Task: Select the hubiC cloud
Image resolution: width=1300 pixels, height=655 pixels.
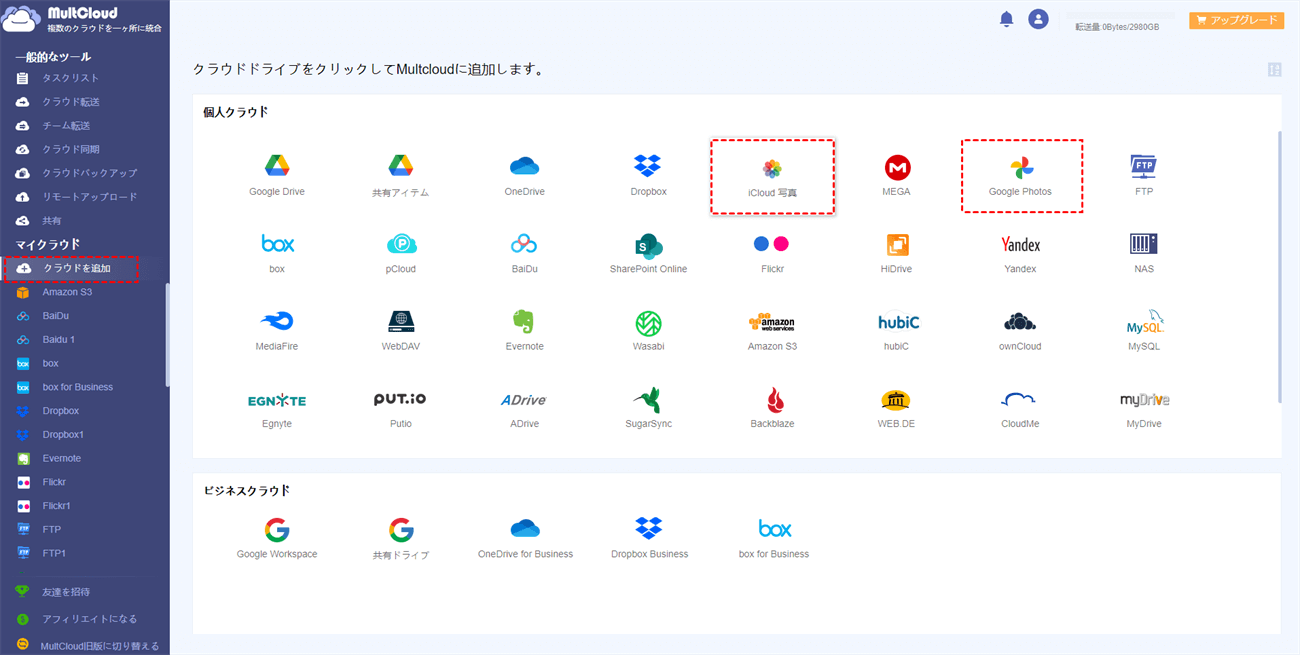Action: (898, 330)
